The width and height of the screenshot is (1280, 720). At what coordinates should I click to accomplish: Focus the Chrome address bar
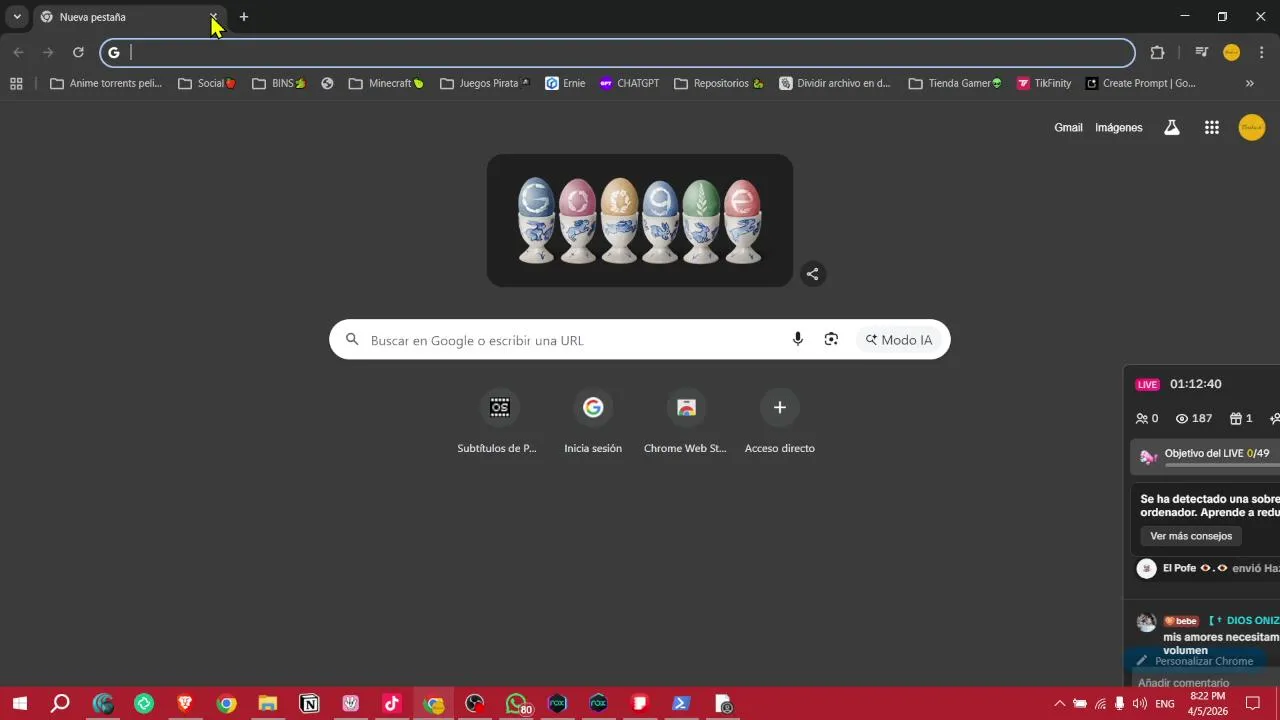point(618,53)
